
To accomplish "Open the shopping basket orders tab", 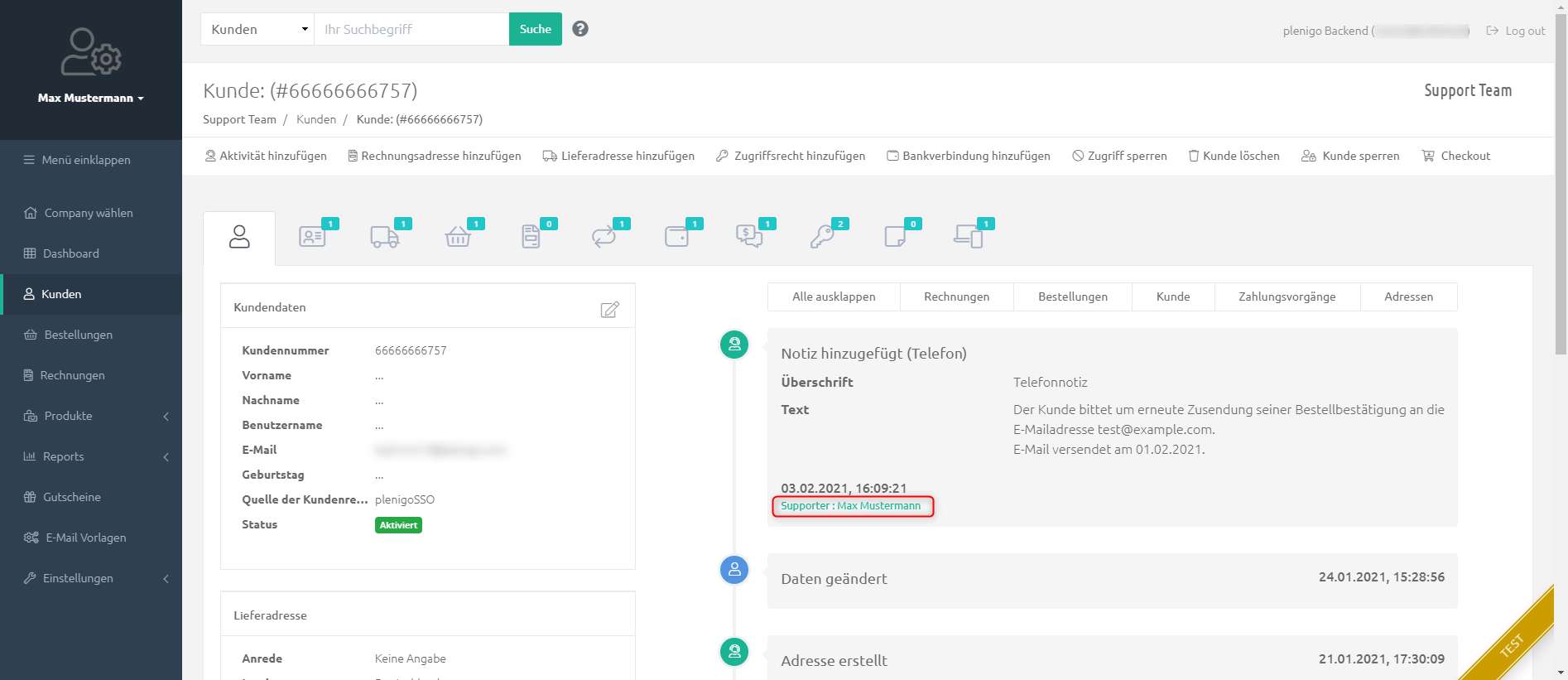I will point(458,238).
